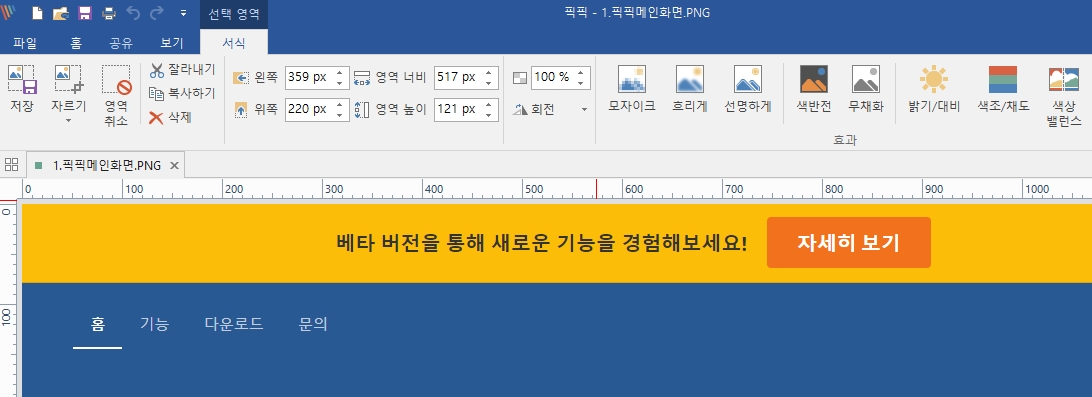Viewport: 1092px width, 397px height.
Task: Click 삭제 red X delete button
Action: pyautogui.click(x=170, y=117)
